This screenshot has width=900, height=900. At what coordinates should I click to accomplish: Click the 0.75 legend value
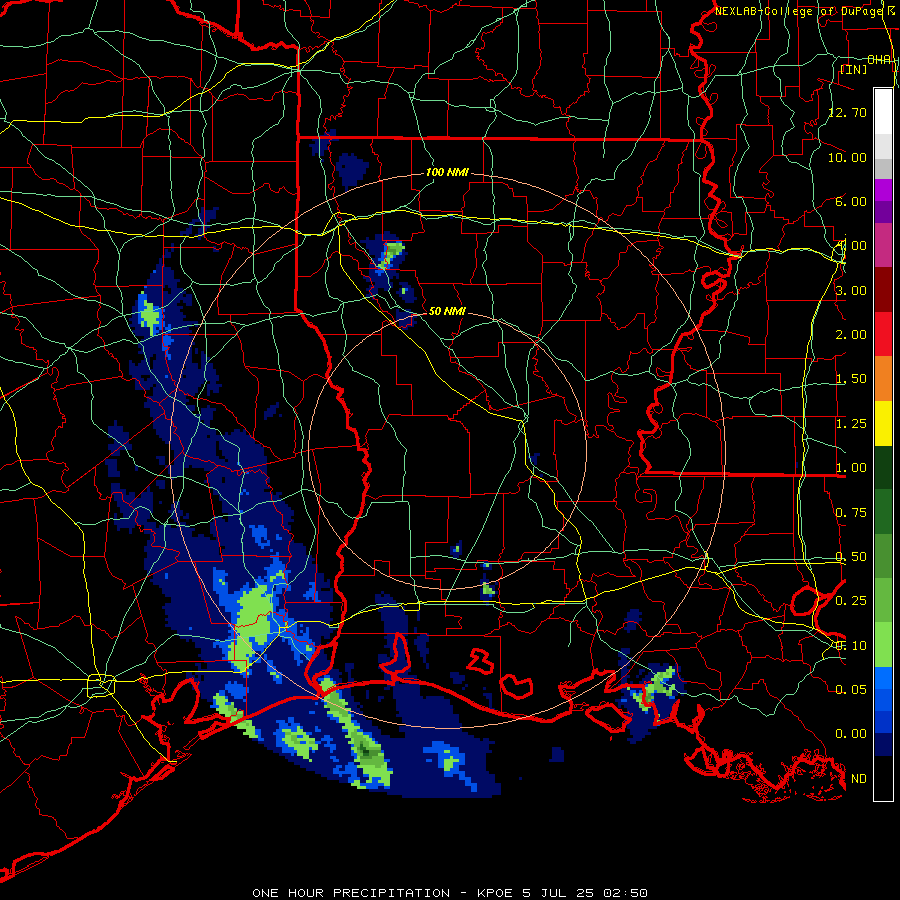point(851,513)
